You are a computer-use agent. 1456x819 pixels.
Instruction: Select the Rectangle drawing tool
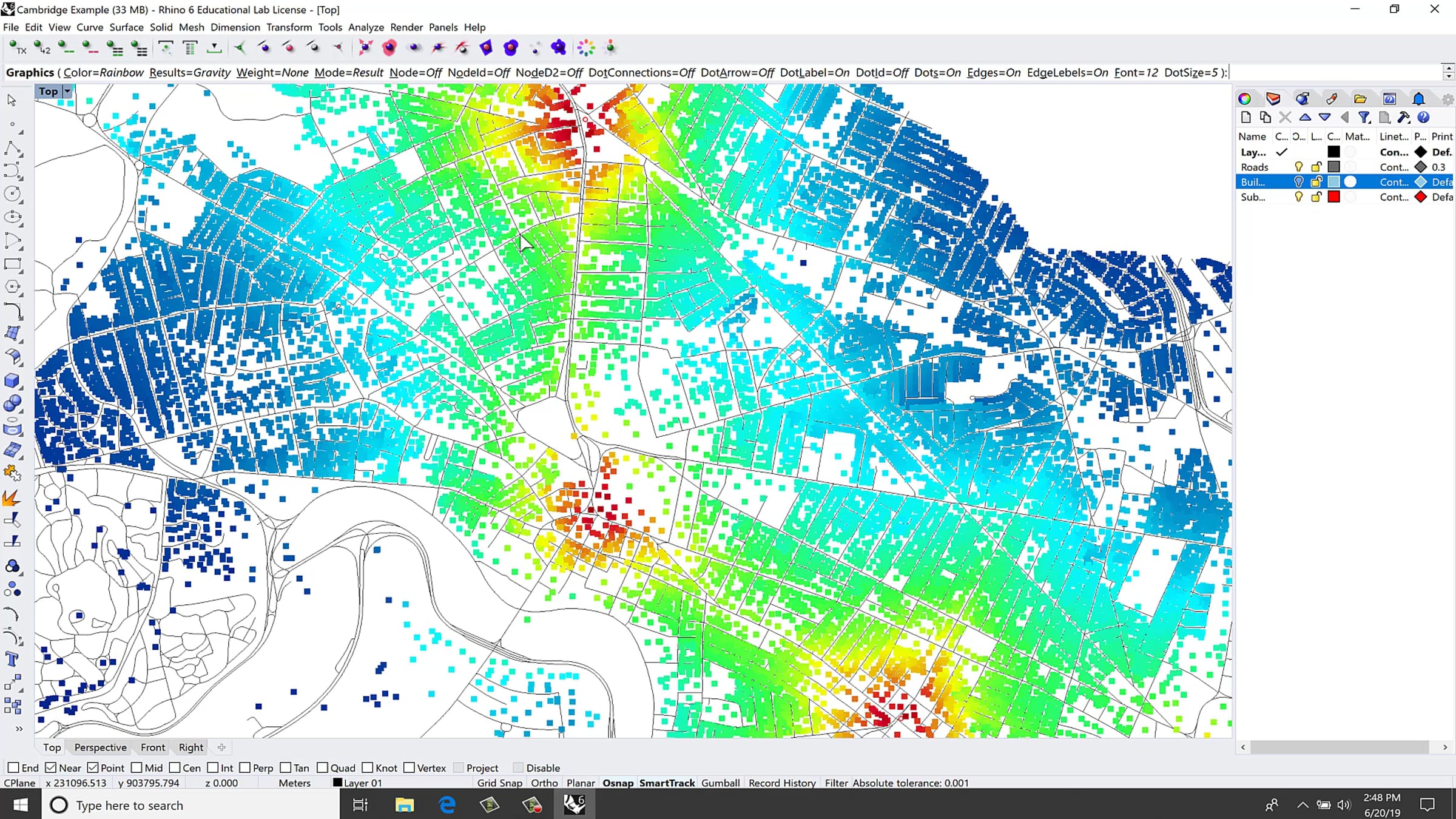coord(13,264)
